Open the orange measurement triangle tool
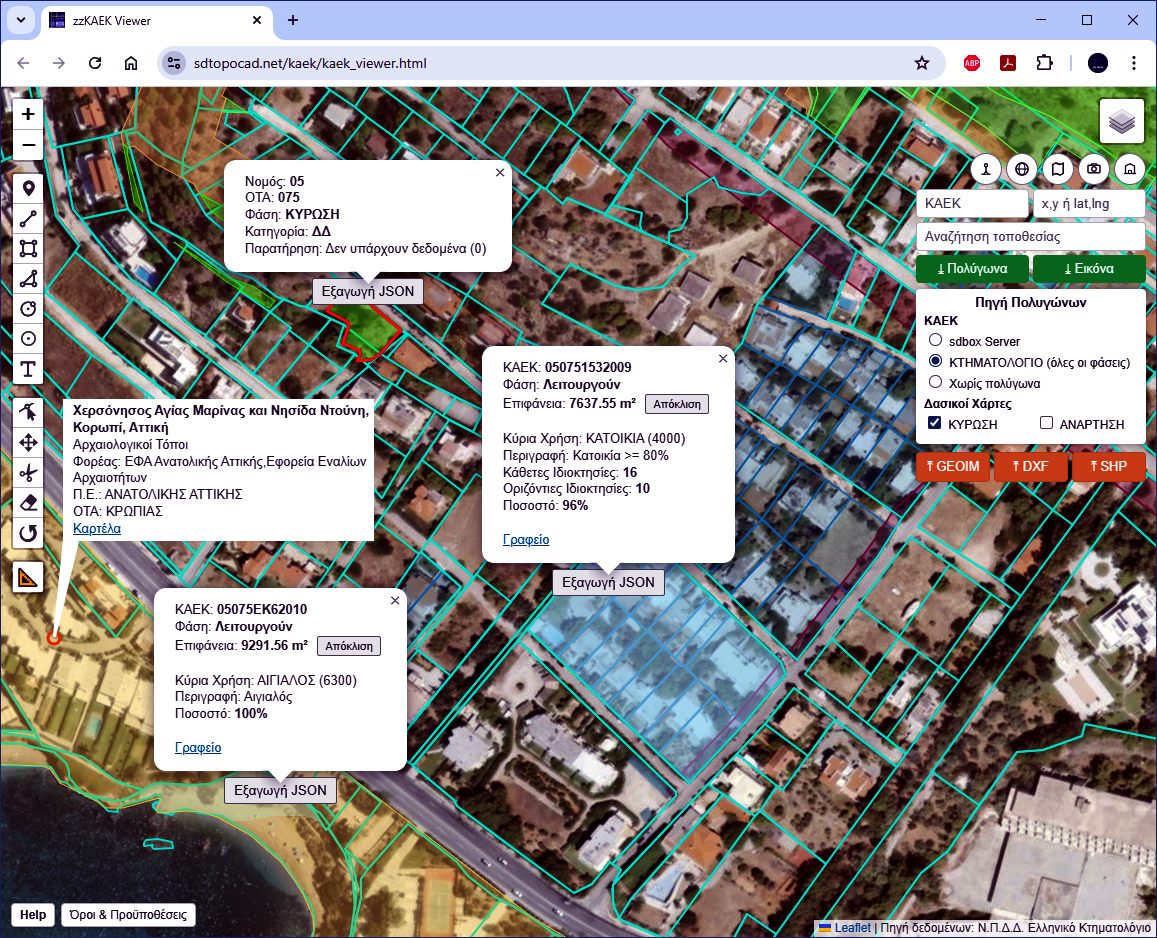The width and height of the screenshot is (1157, 938). [x=28, y=577]
